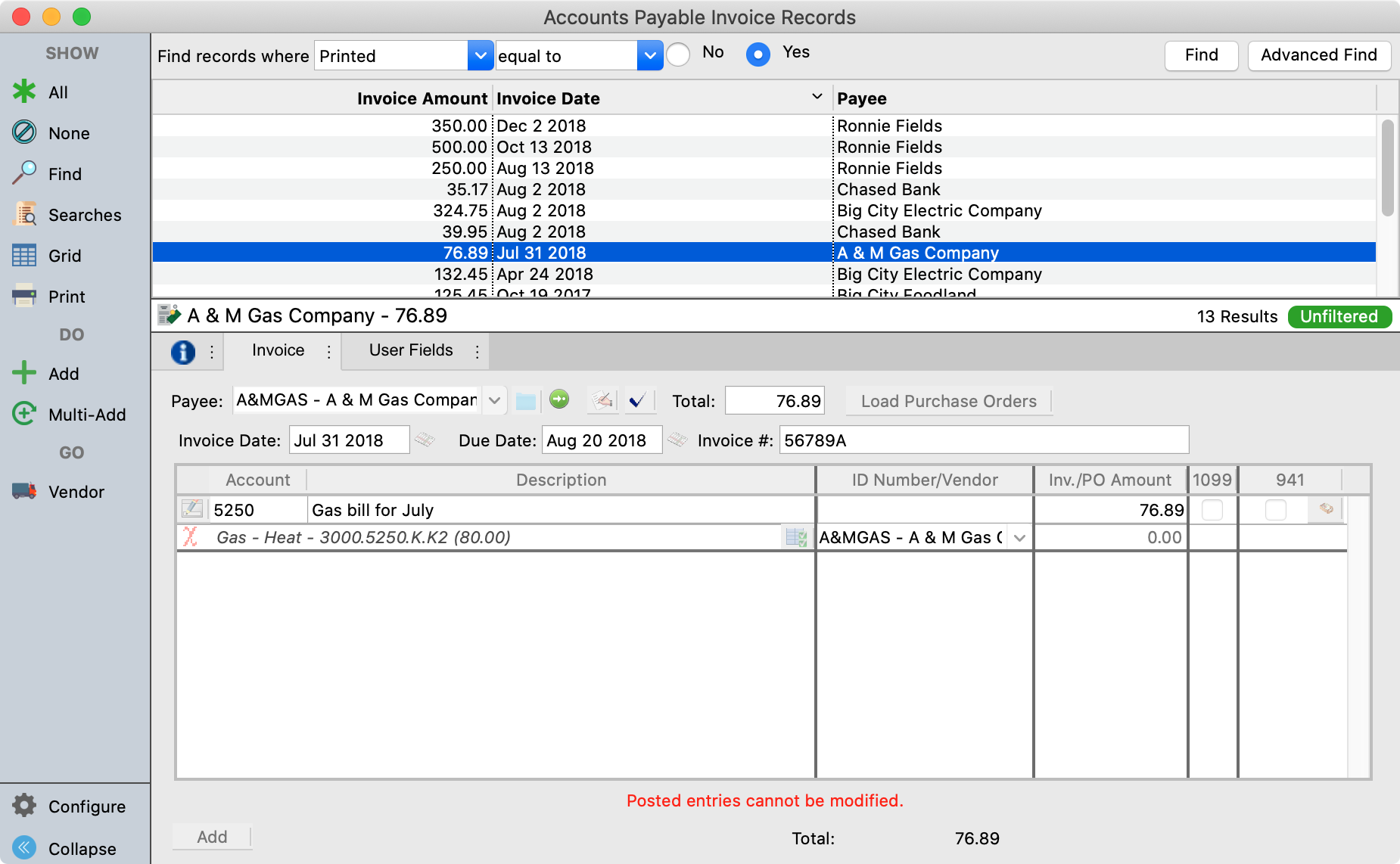Image resolution: width=1400 pixels, height=864 pixels.
Task: Click the Invoice # input field
Action: coord(983,440)
